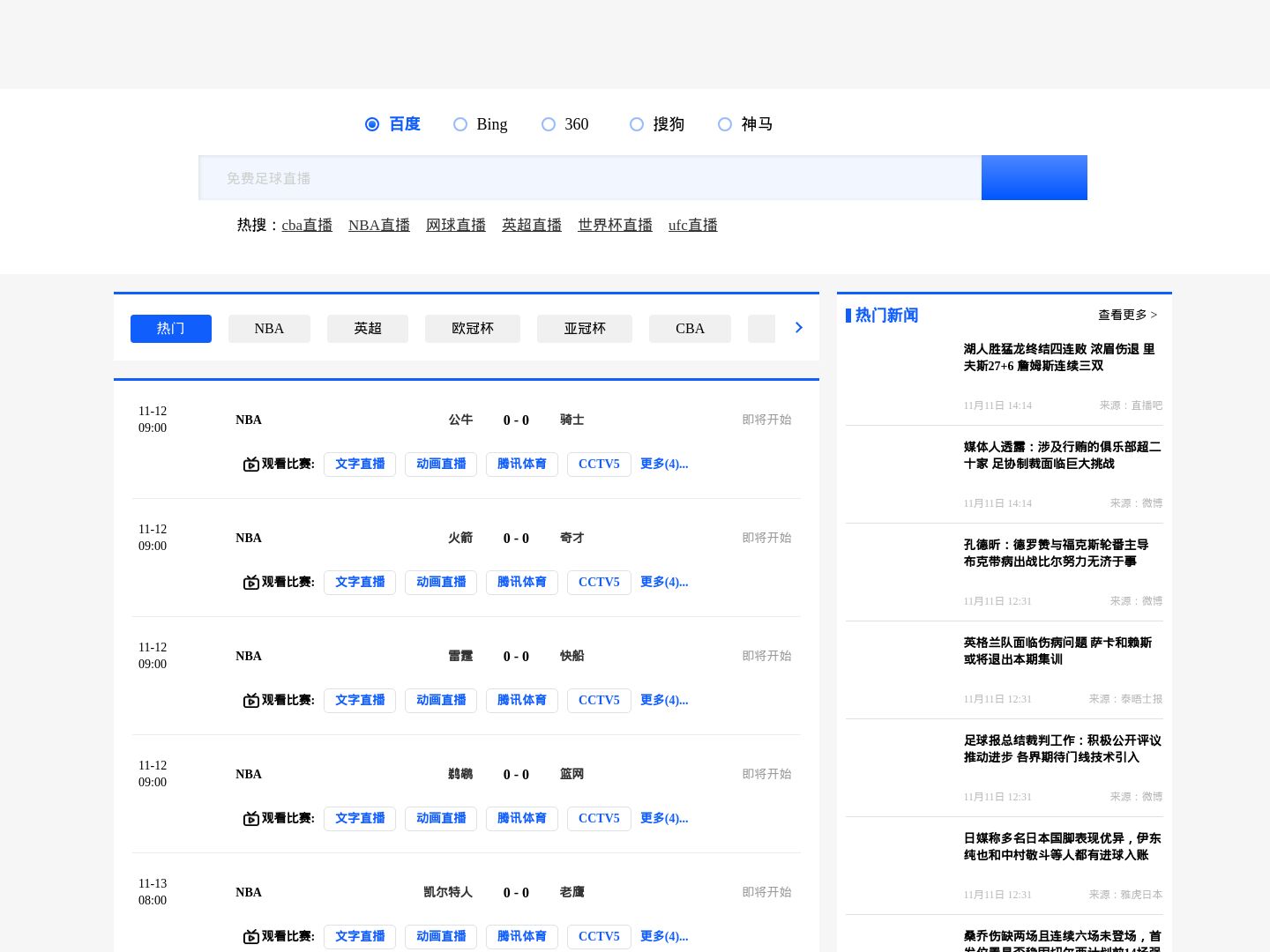Open hot search link NBA直播
Viewport: 1270px width, 952px height.
[x=379, y=225]
